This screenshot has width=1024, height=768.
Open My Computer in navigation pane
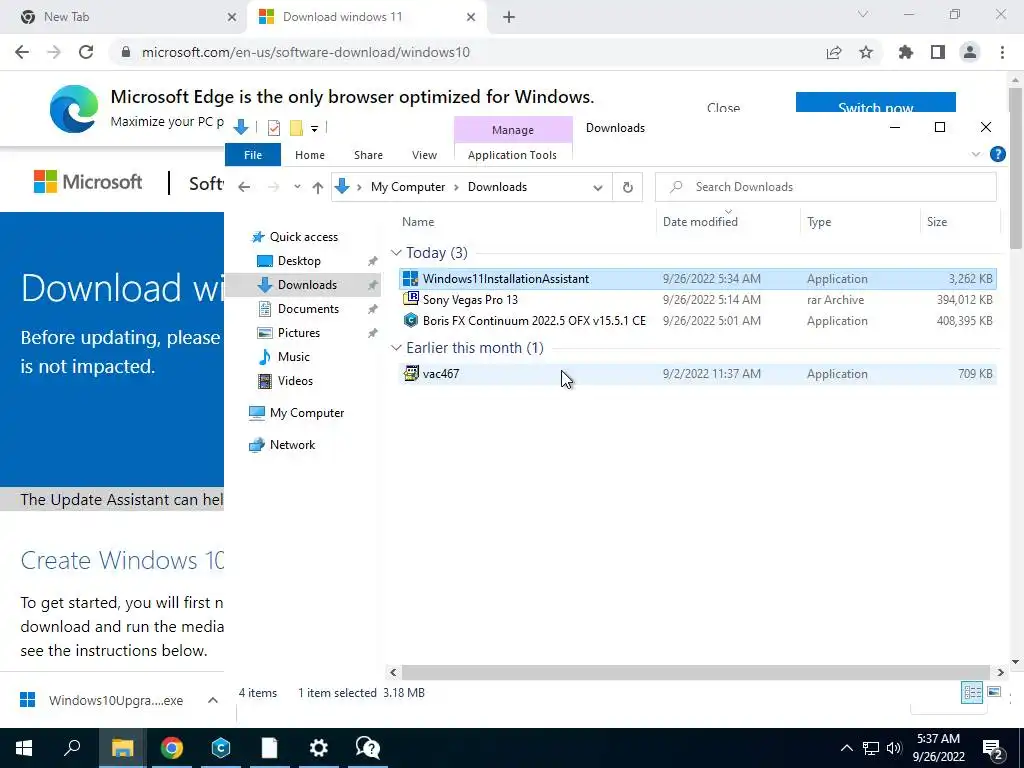[x=306, y=413]
